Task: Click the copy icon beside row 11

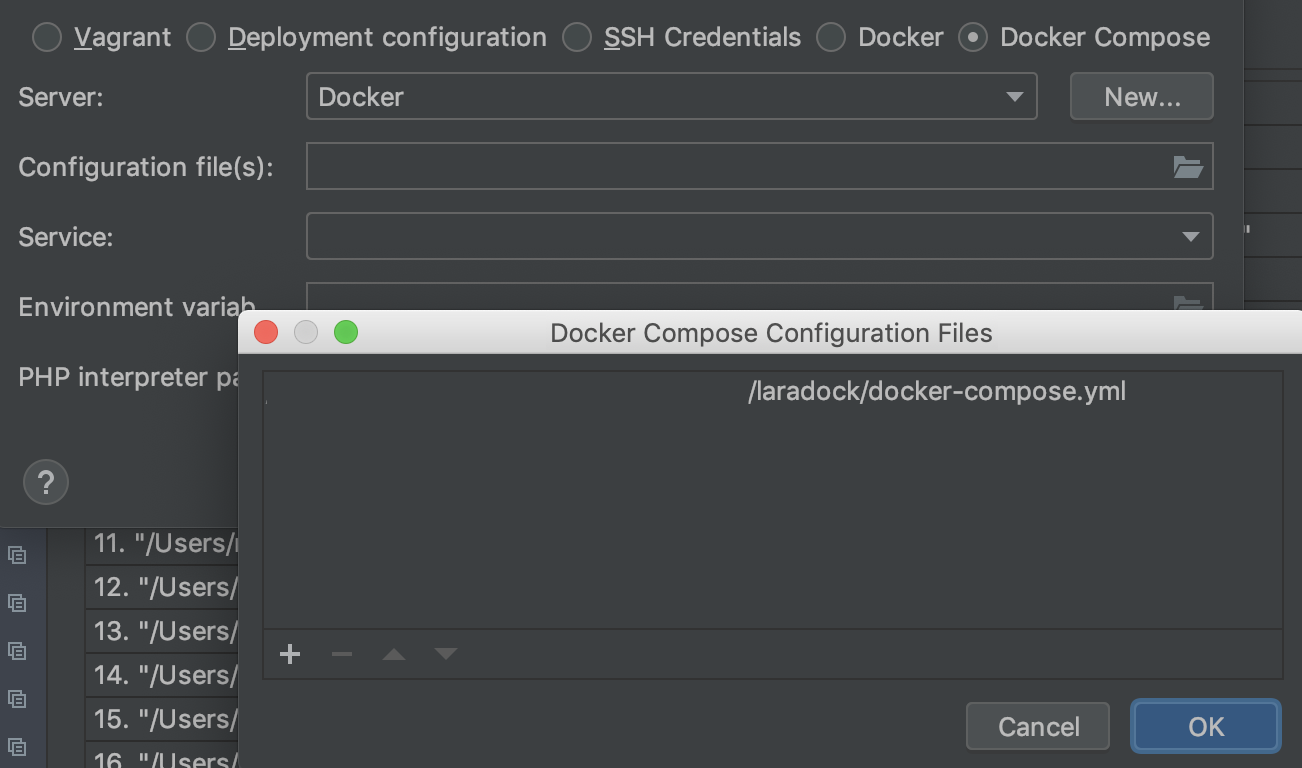Action: point(17,554)
